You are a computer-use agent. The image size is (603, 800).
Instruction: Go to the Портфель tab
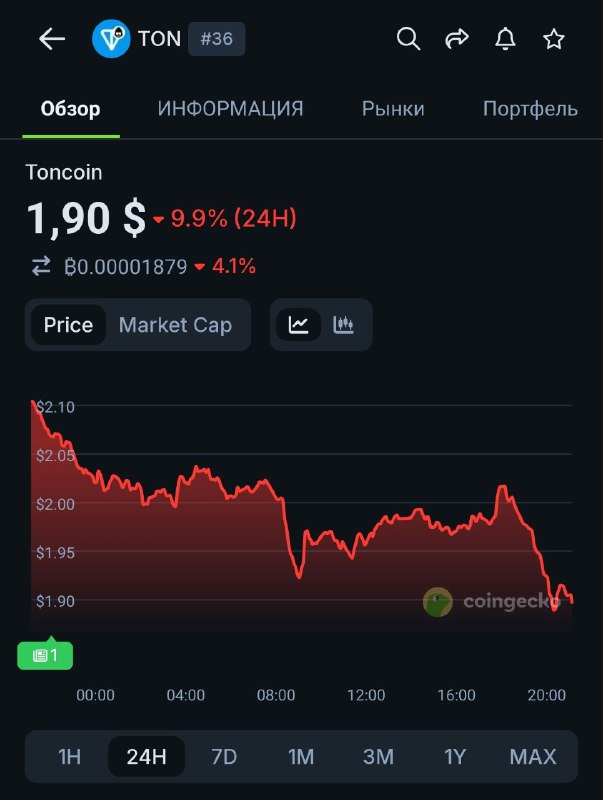(530, 109)
